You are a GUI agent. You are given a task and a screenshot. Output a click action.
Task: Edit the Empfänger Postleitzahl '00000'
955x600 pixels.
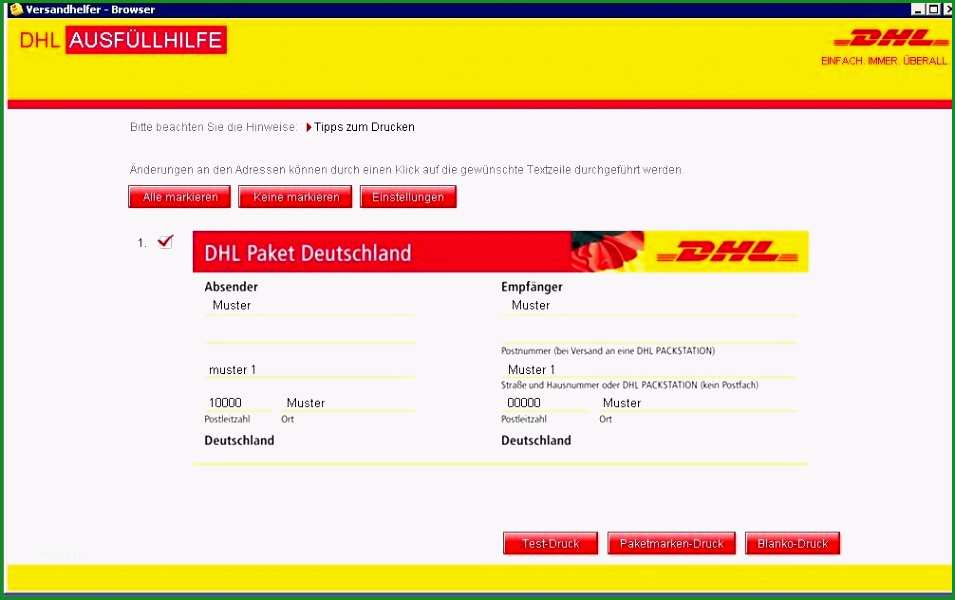(x=544, y=403)
